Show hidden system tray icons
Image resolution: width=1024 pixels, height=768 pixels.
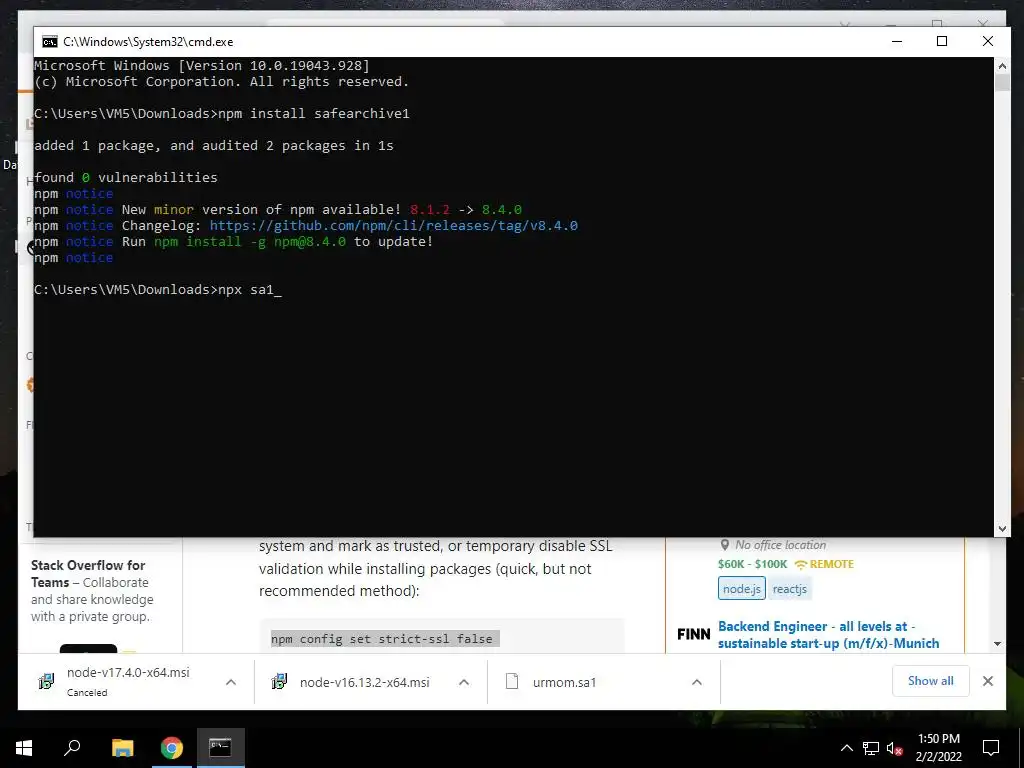click(846, 748)
